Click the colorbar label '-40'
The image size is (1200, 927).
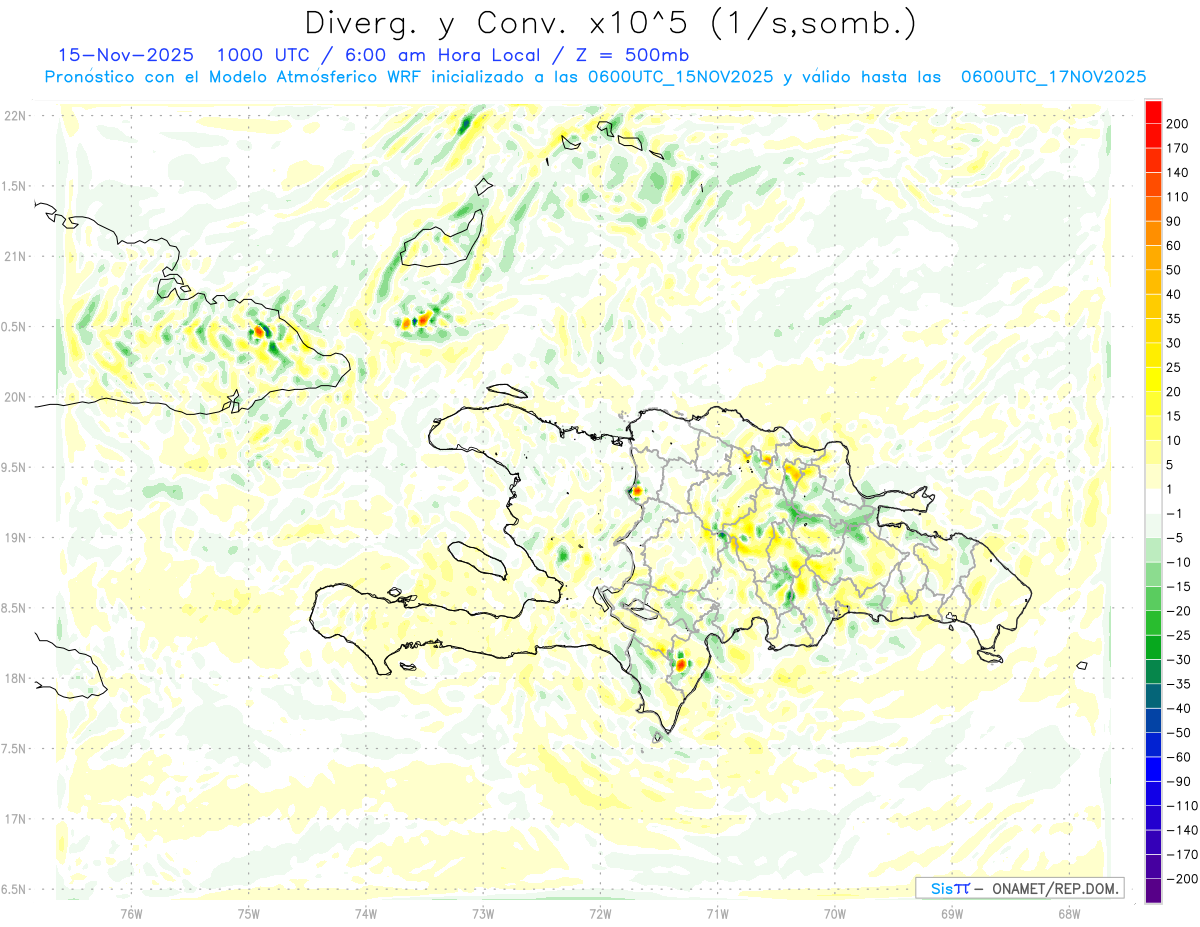click(1178, 708)
